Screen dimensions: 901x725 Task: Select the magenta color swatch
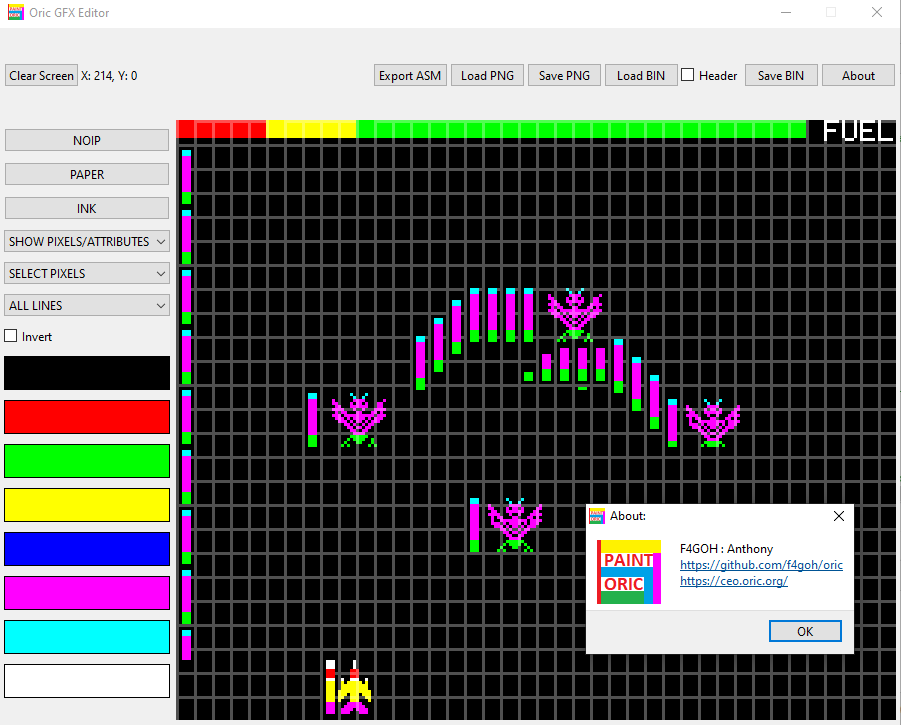[x=87, y=593]
